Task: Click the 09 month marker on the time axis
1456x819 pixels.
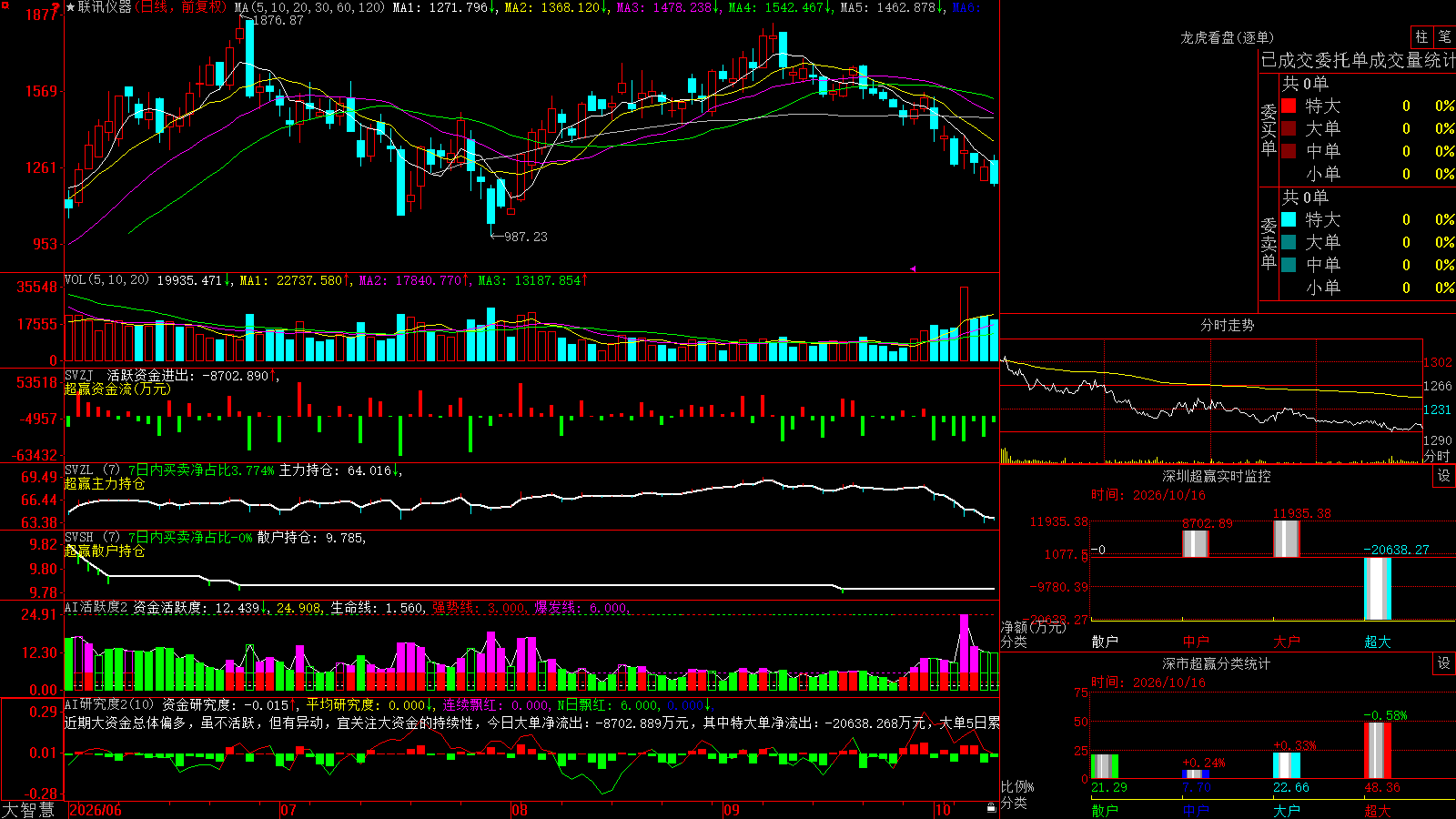Action: coord(732,810)
